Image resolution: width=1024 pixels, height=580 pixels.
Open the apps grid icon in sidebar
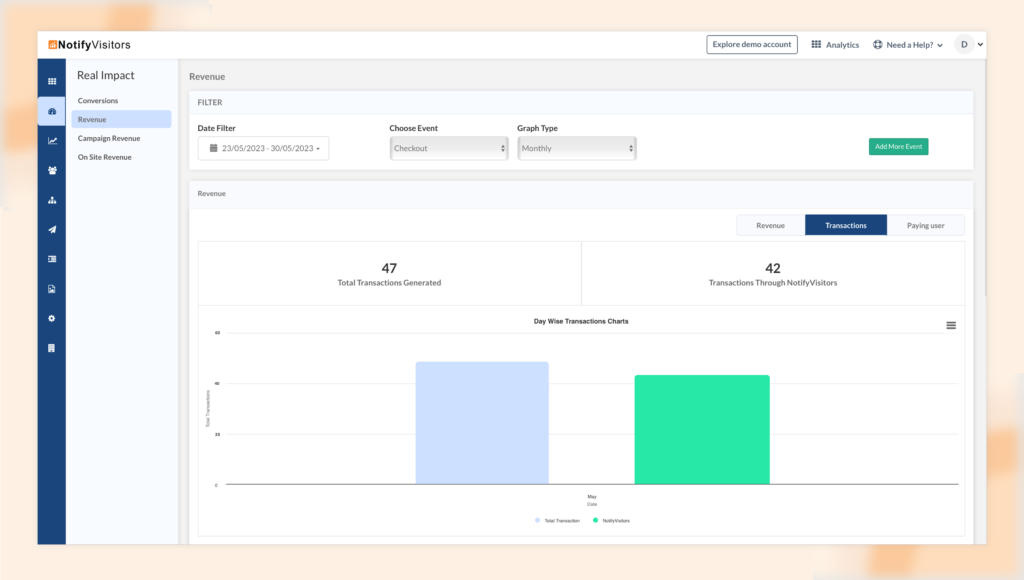point(52,82)
